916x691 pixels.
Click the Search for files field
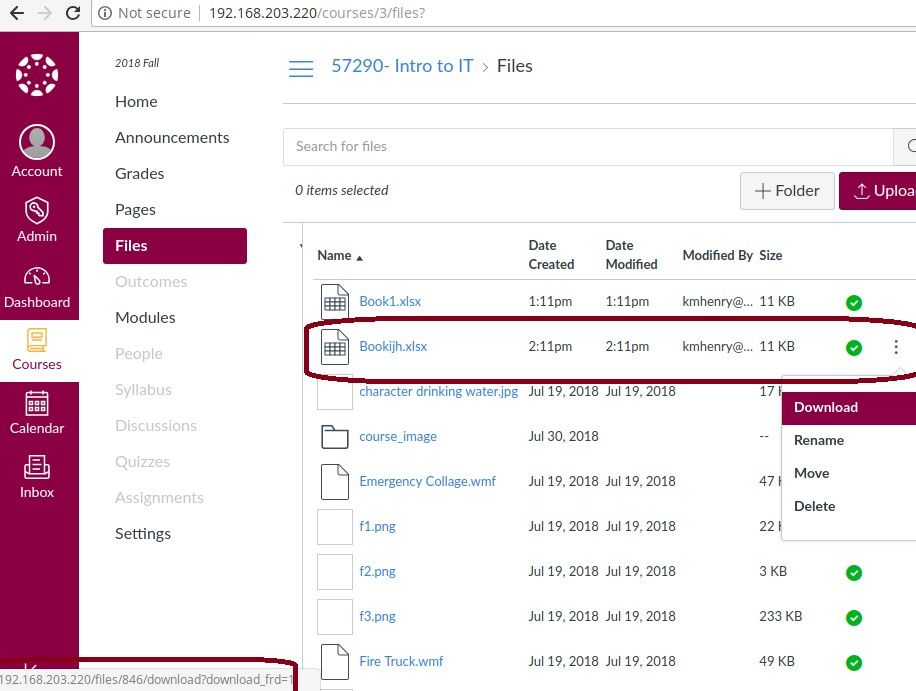(588, 146)
